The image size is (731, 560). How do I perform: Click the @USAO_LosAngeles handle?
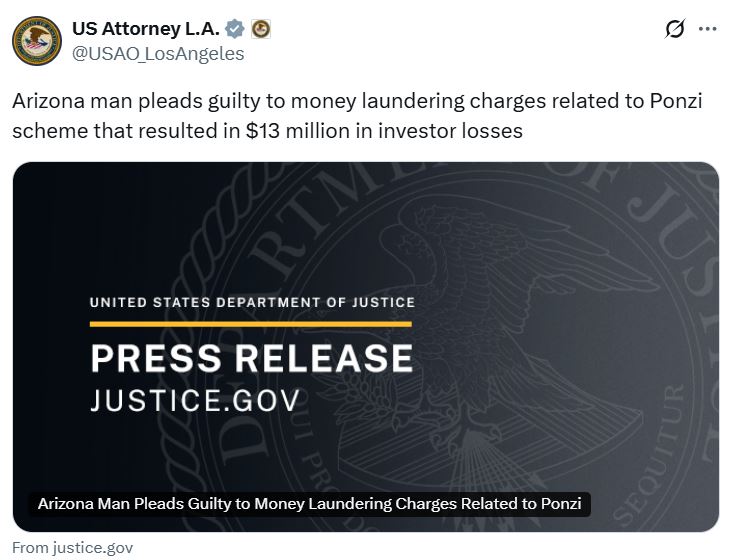pos(158,54)
